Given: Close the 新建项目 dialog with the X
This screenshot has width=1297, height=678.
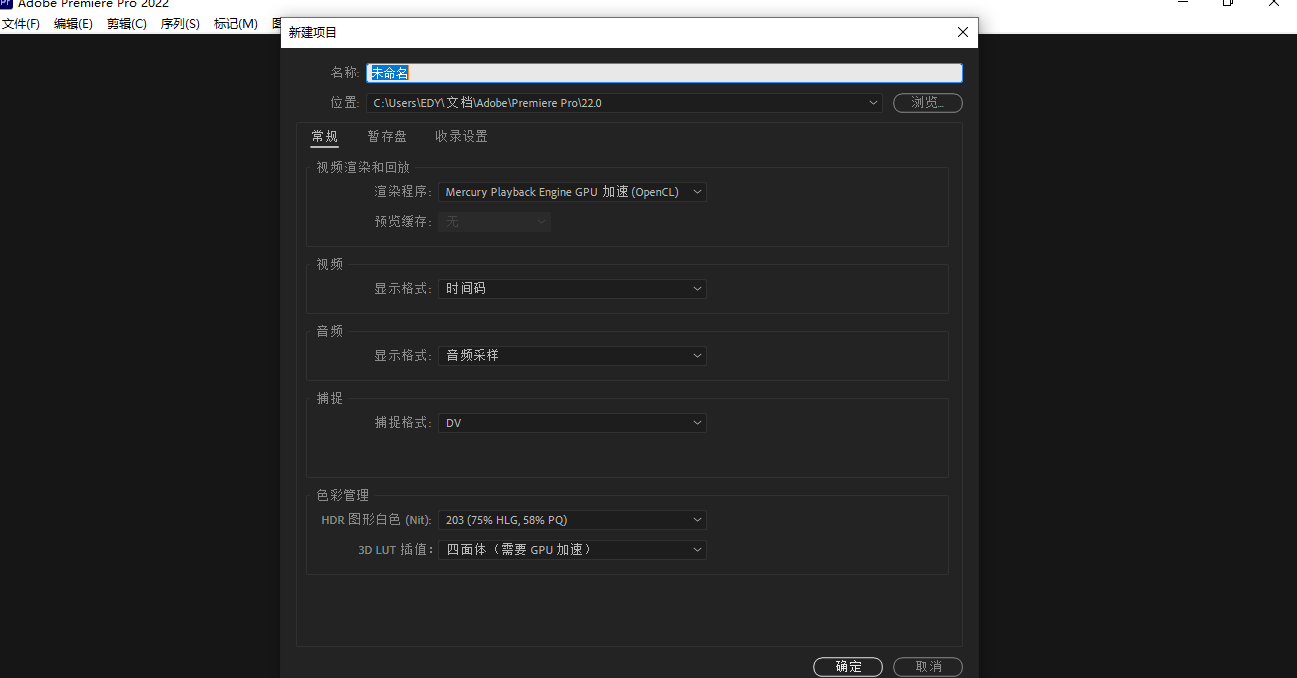Looking at the screenshot, I should tap(962, 32).
